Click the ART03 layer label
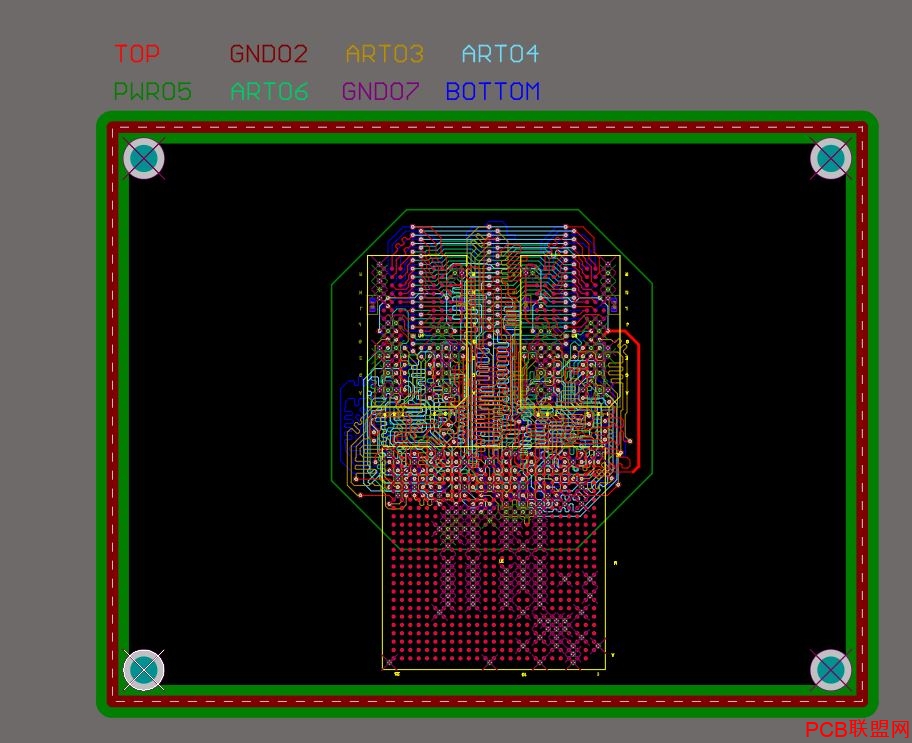The width and height of the screenshot is (912, 743). point(384,54)
